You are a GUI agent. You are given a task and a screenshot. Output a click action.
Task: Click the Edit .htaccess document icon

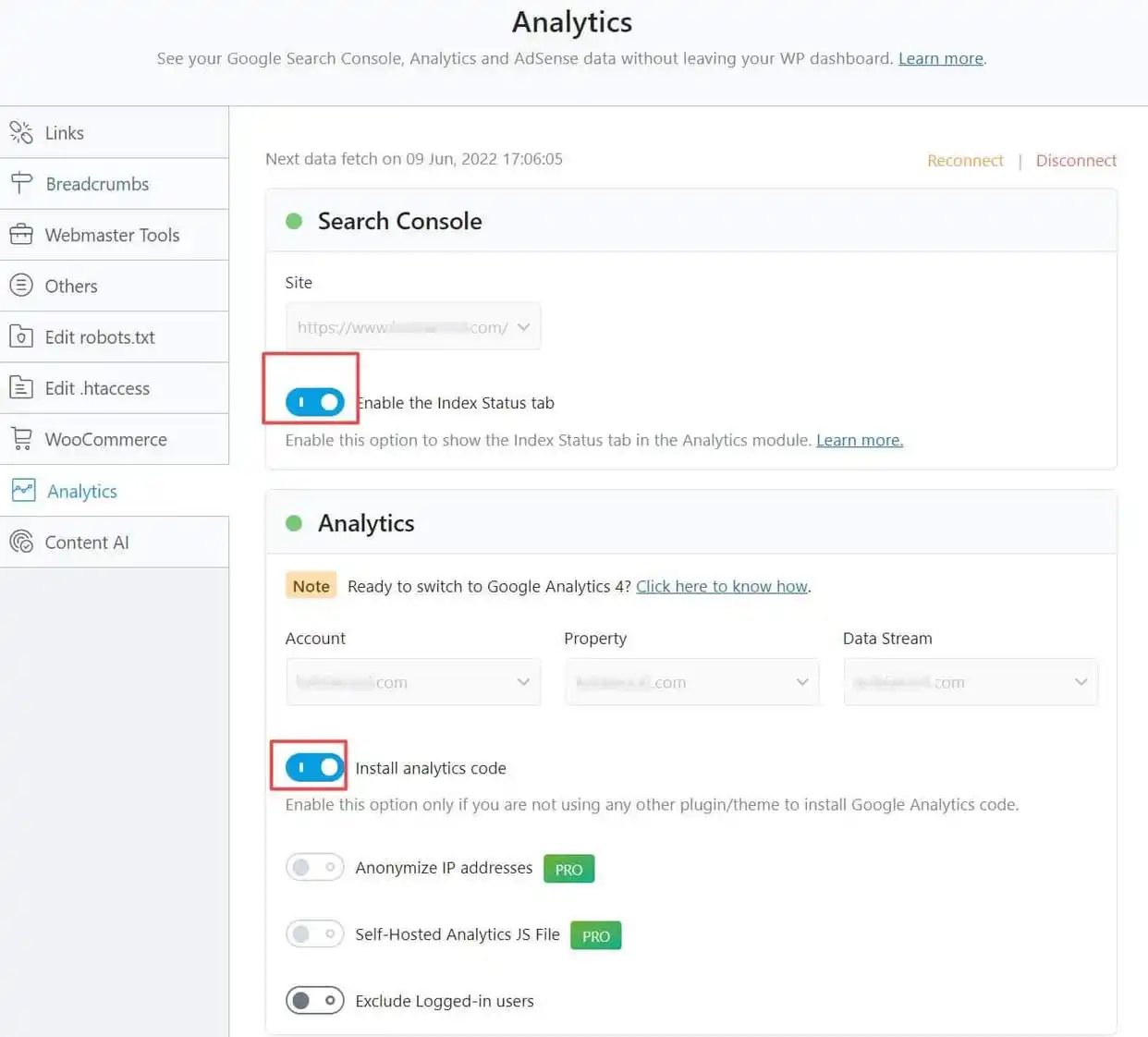[x=21, y=388]
